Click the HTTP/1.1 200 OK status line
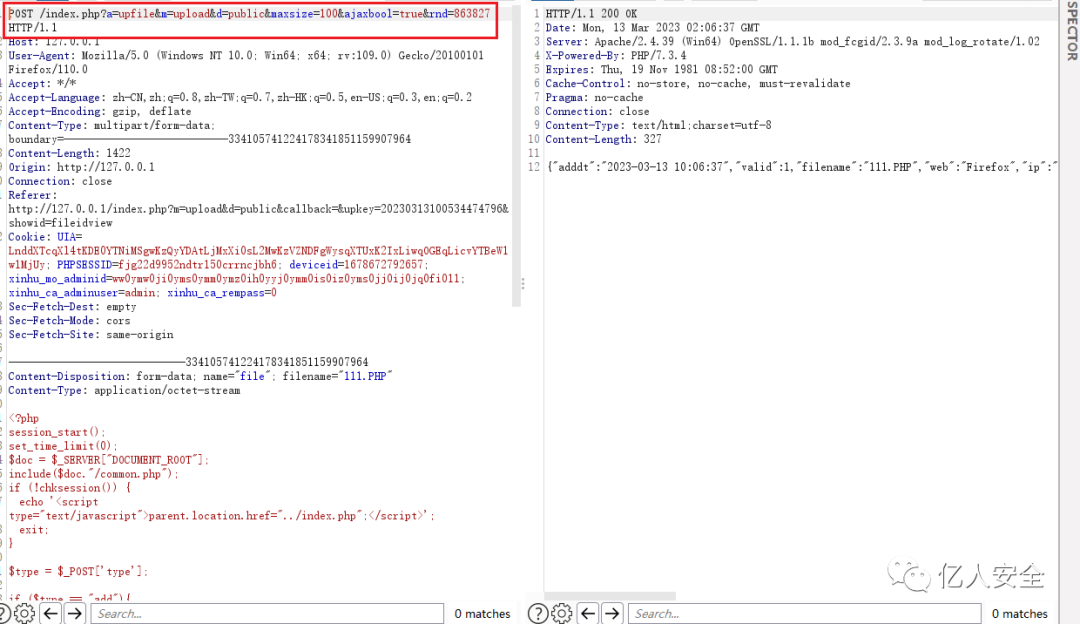Image resolution: width=1080 pixels, height=624 pixels. (x=591, y=14)
